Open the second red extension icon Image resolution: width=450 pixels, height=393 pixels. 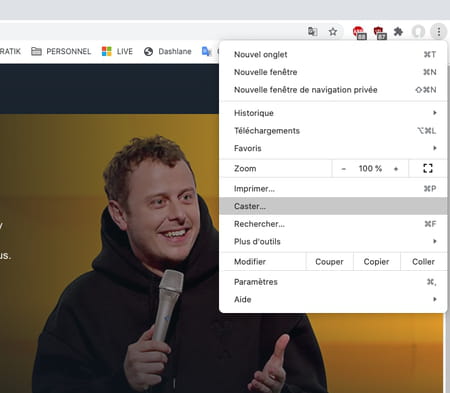[380, 33]
